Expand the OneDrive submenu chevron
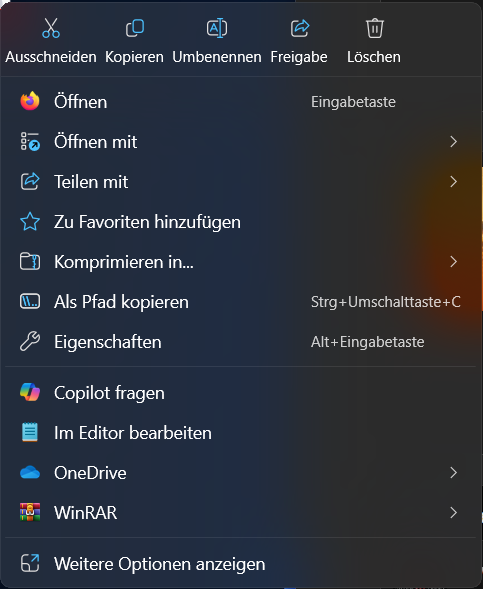Screen dimensions: 483x589 click(x=453, y=473)
